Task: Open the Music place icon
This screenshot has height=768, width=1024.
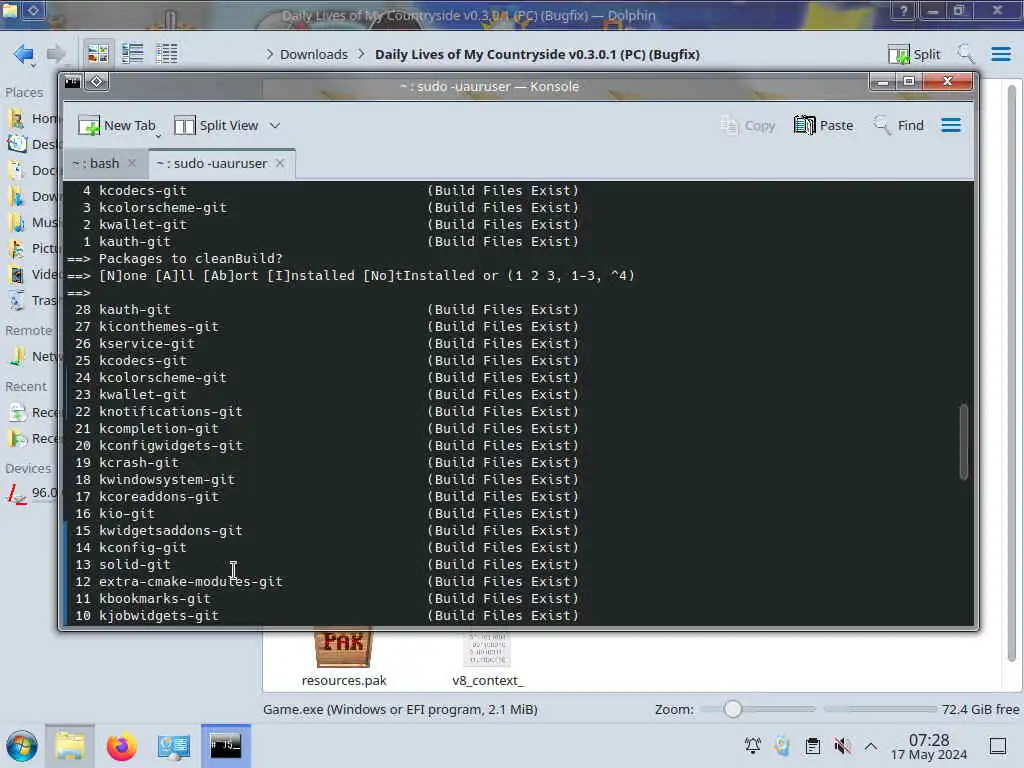Action: coord(17,223)
